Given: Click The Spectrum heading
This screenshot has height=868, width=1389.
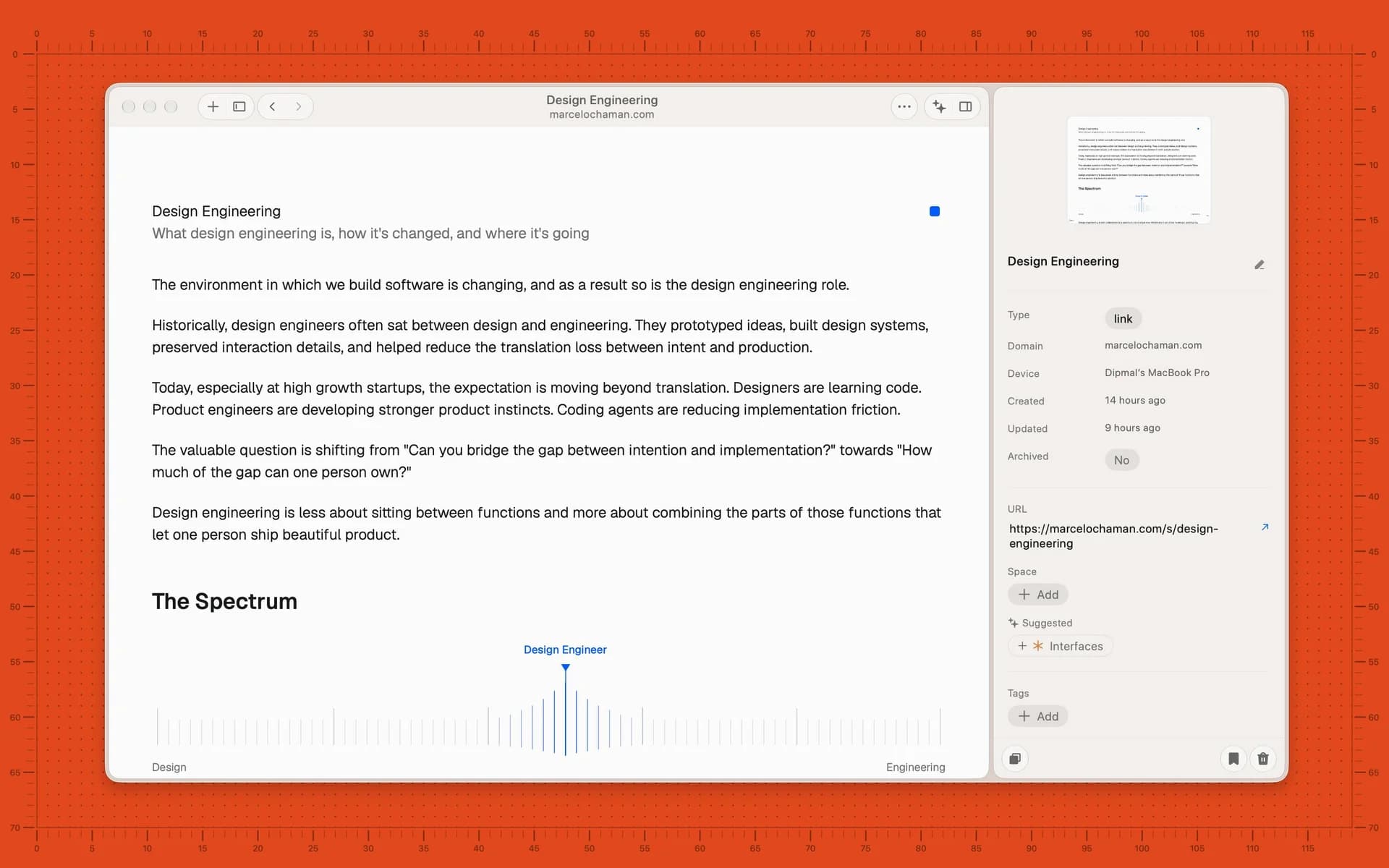Looking at the screenshot, I should point(224,601).
